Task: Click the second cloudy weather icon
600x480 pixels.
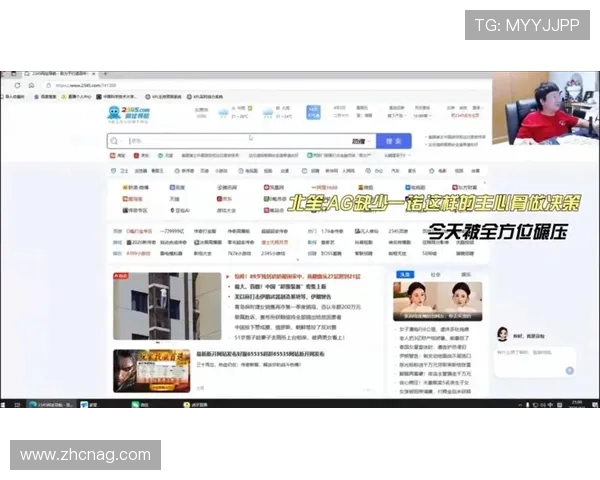Action: point(268,113)
